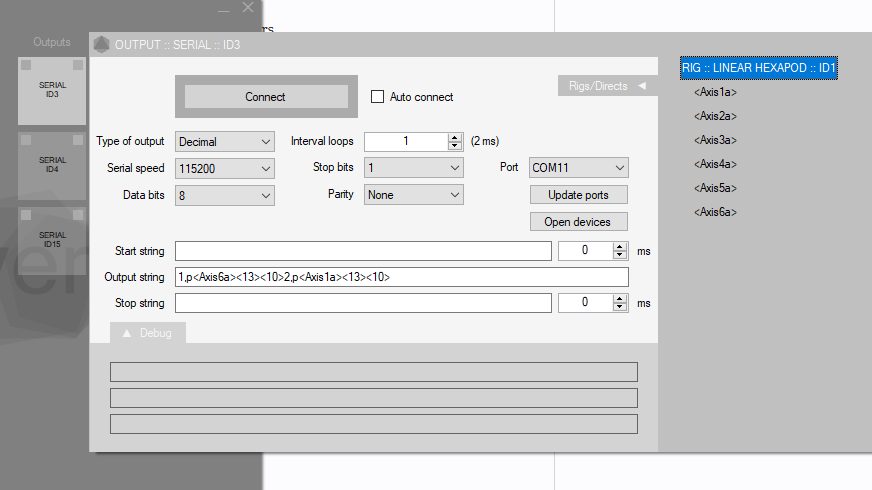Open the SERIAL ID15 output tile

(x=52, y=240)
